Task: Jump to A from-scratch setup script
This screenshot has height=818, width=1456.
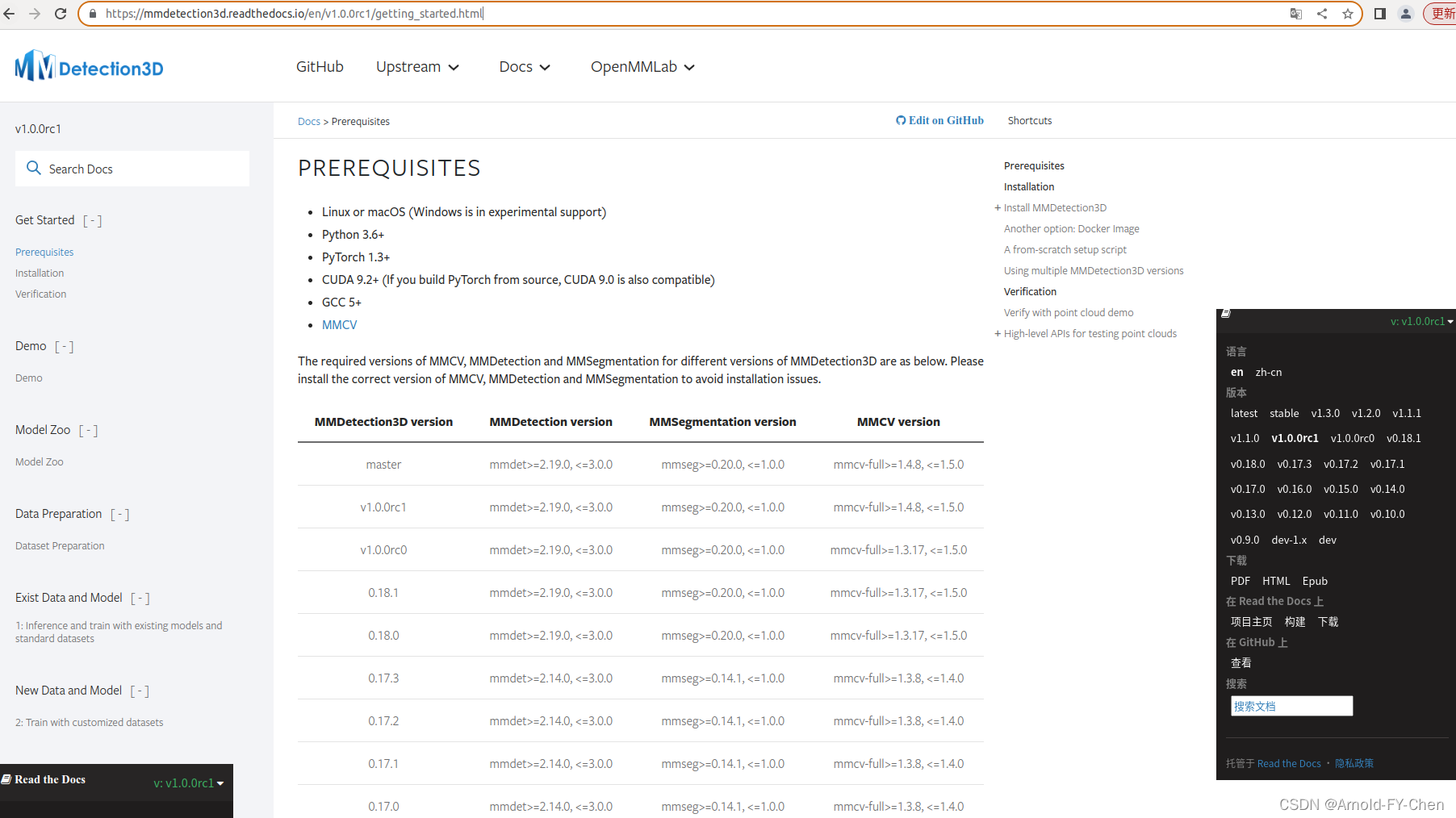Action: 1065,250
